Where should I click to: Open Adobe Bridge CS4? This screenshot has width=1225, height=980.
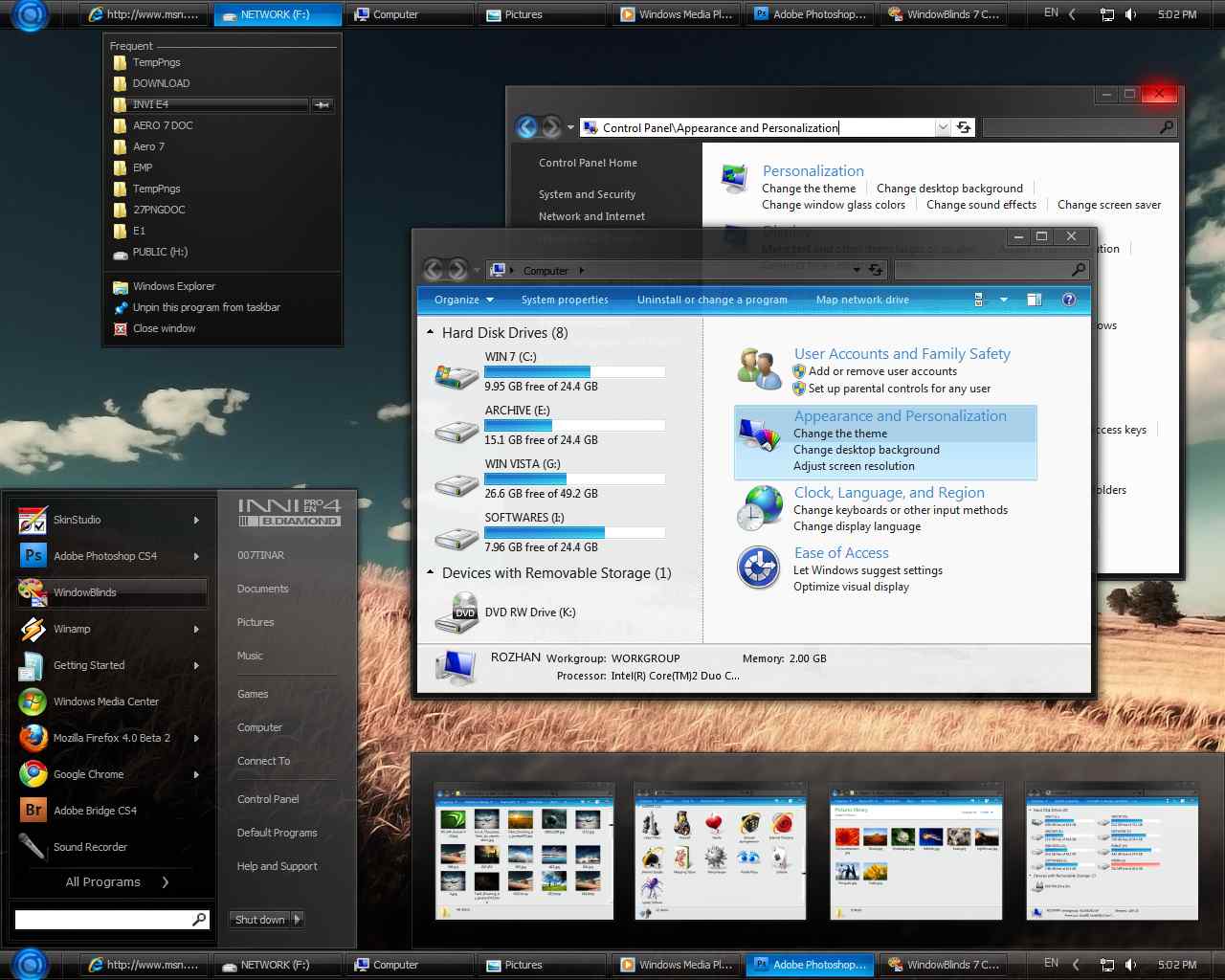pos(95,811)
